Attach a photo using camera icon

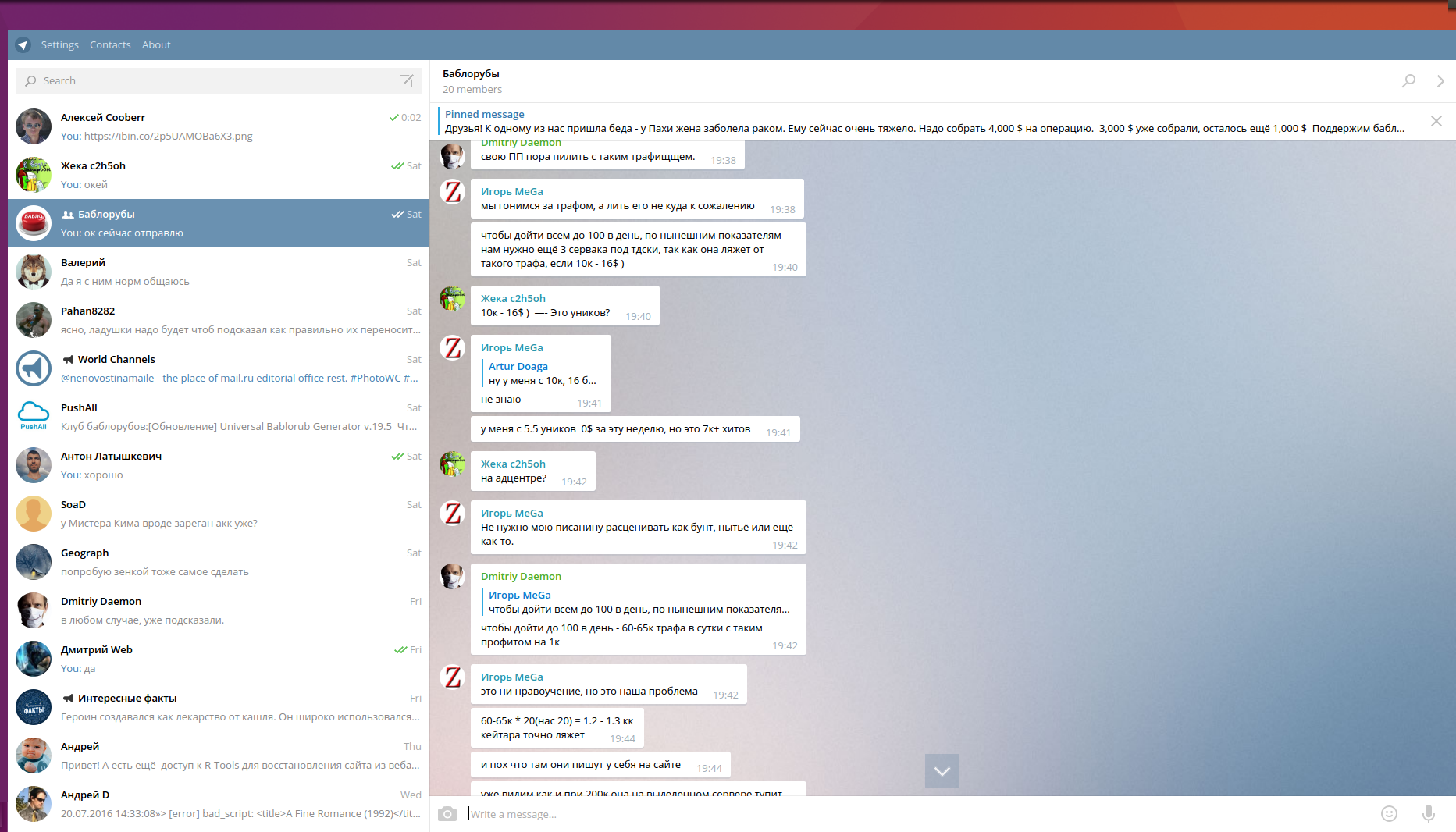[447, 814]
